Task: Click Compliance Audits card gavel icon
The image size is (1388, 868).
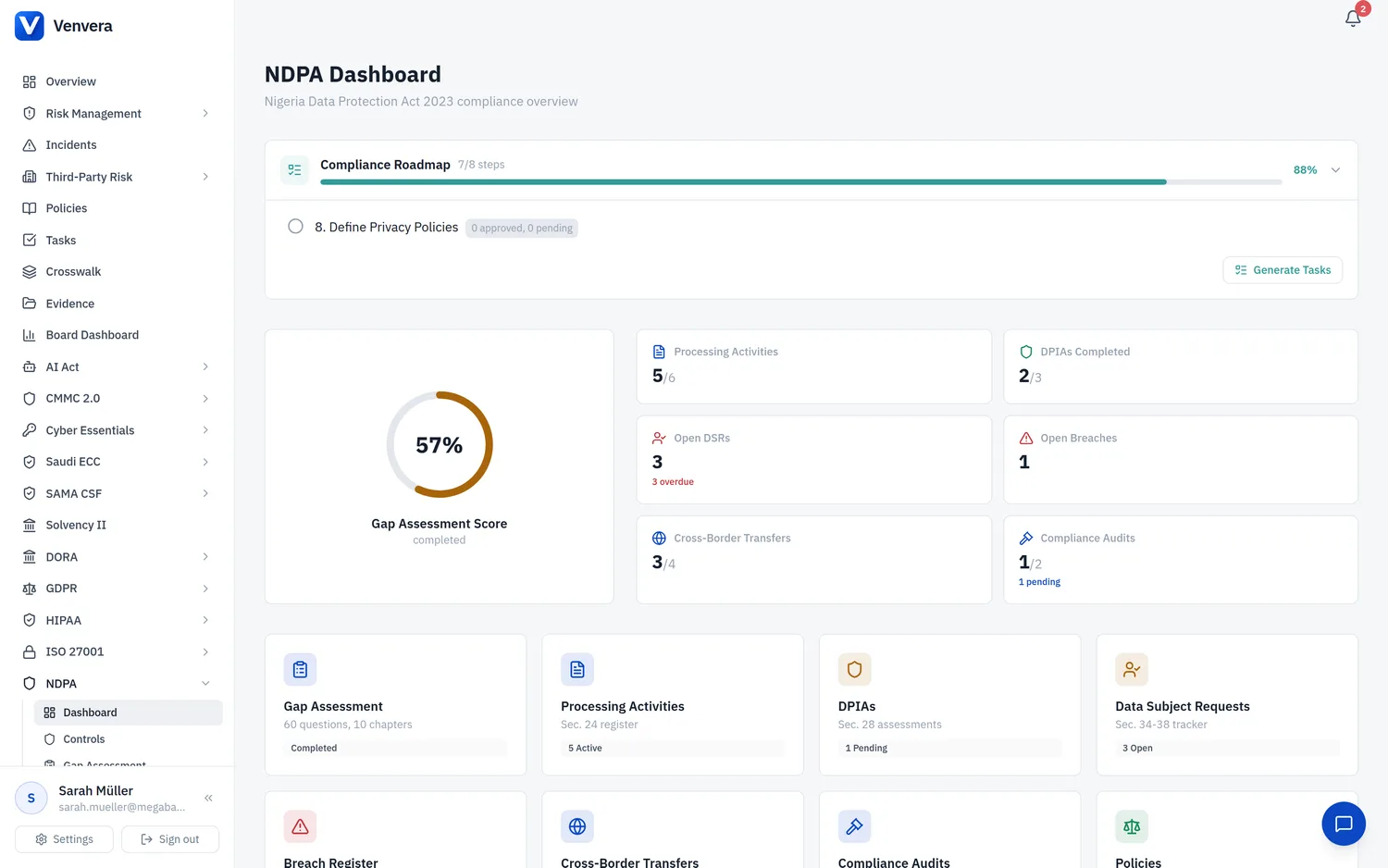Action: tap(854, 826)
